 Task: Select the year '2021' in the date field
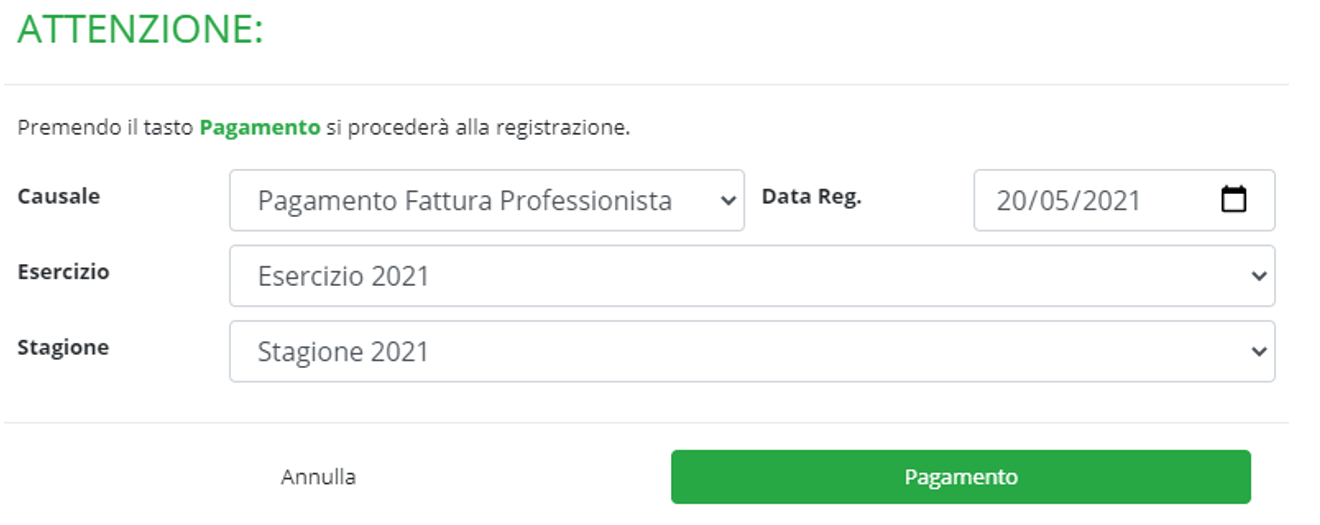(1109, 200)
